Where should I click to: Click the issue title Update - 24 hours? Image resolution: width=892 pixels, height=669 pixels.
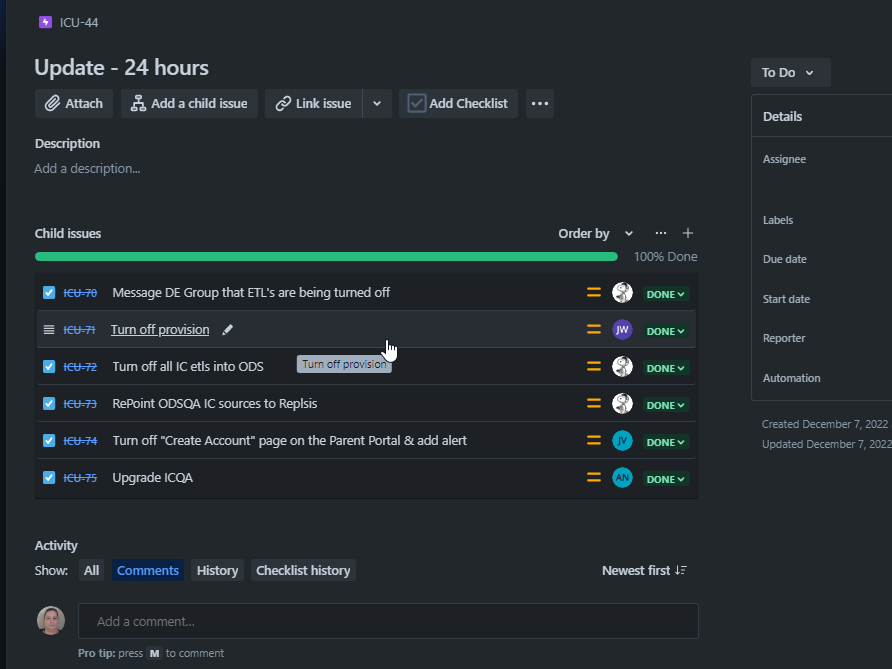click(x=121, y=68)
